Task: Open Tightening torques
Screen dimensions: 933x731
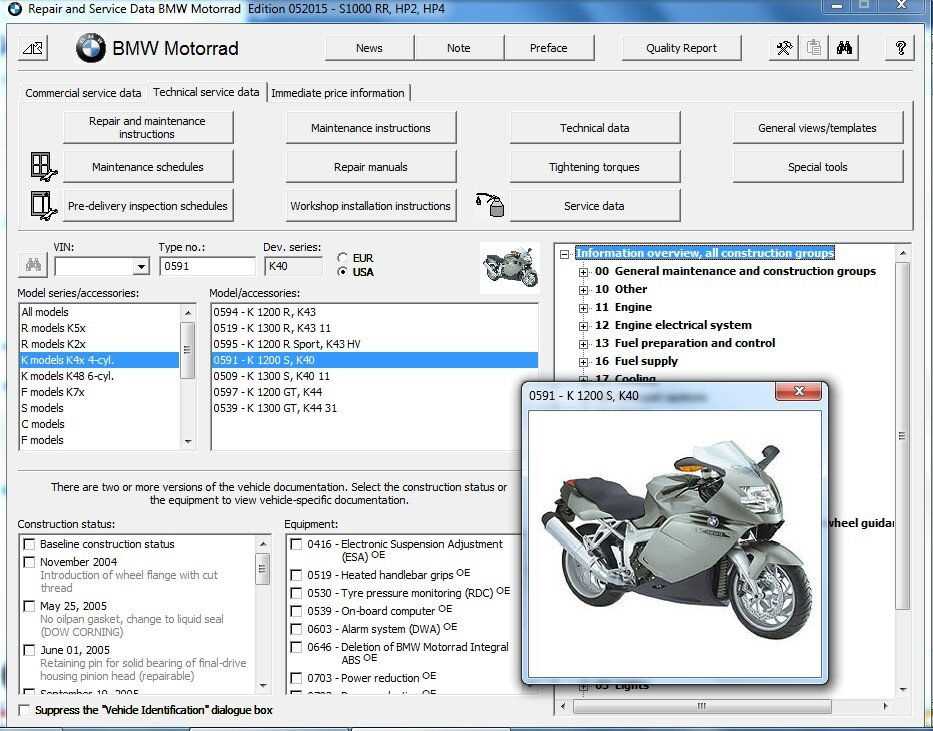Action: tap(594, 167)
